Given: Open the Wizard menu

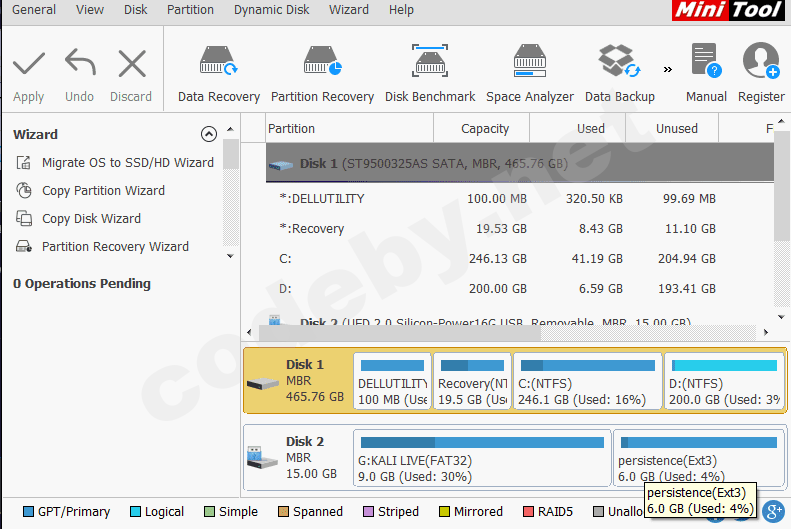Looking at the screenshot, I should point(349,10).
